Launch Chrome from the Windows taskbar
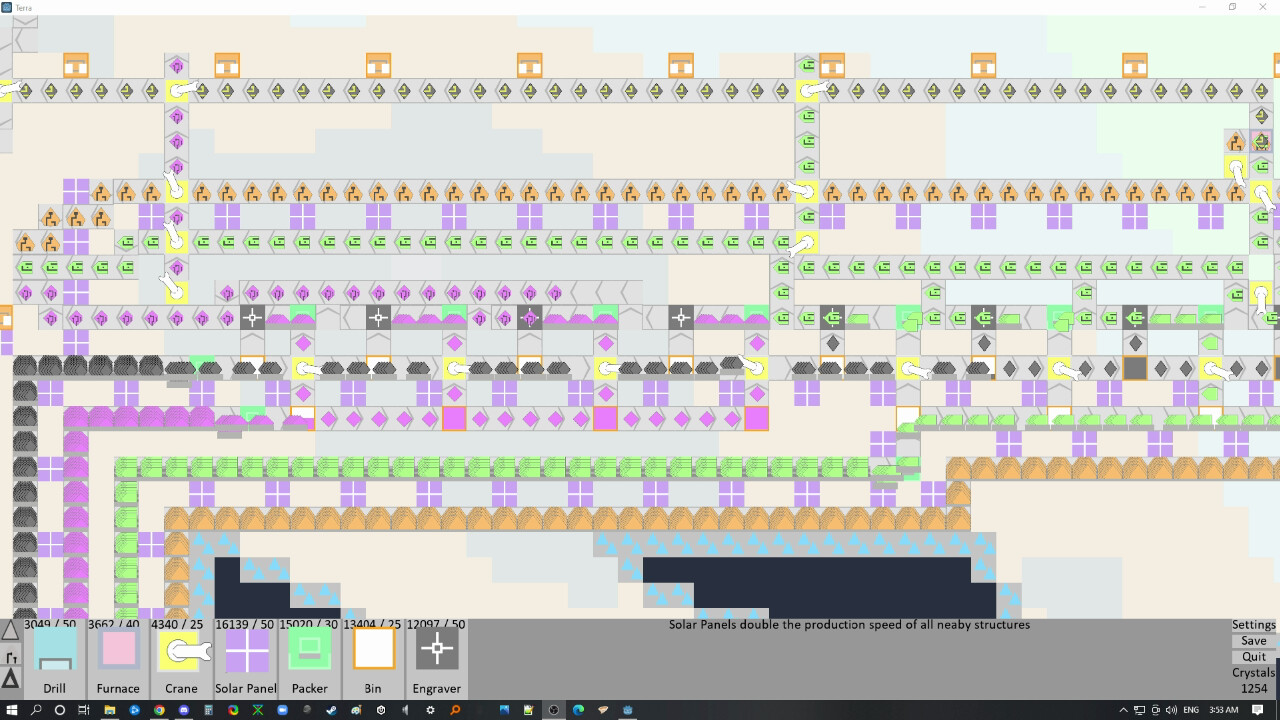Image resolution: width=1280 pixels, height=720 pixels. 159,710
